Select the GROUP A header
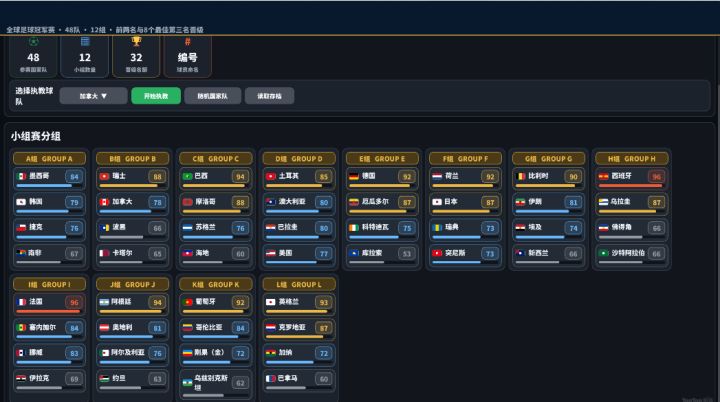The width and height of the screenshot is (720, 402). tap(49, 159)
